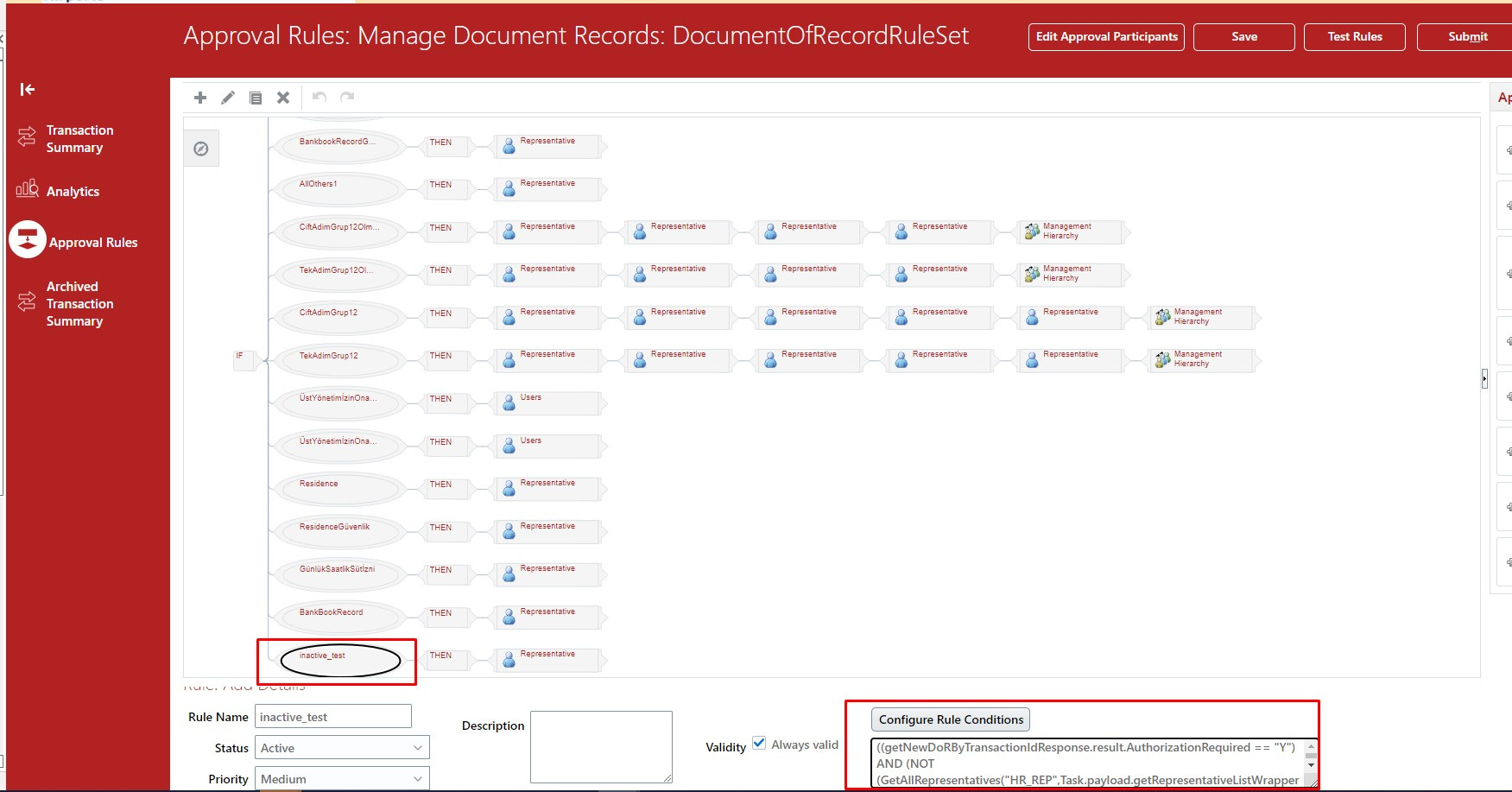Delete the selected rule using the X icon
The width and height of the screenshot is (1512, 792).
click(283, 98)
